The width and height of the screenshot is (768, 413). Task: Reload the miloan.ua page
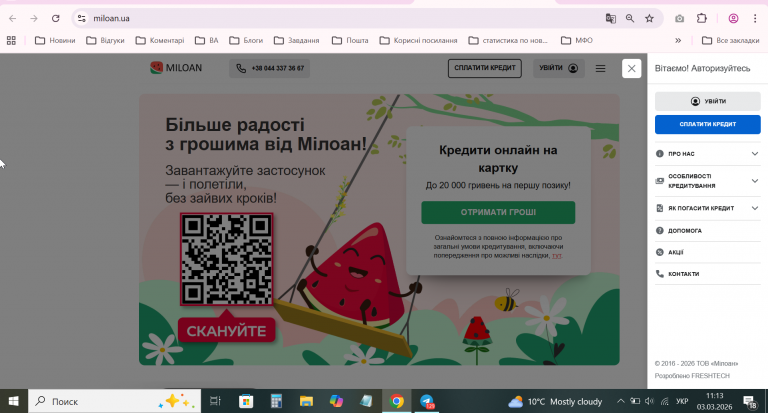(x=55, y=19)
